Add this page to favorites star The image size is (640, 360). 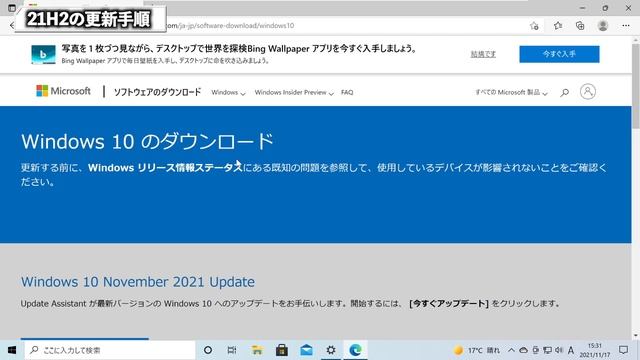534,26
